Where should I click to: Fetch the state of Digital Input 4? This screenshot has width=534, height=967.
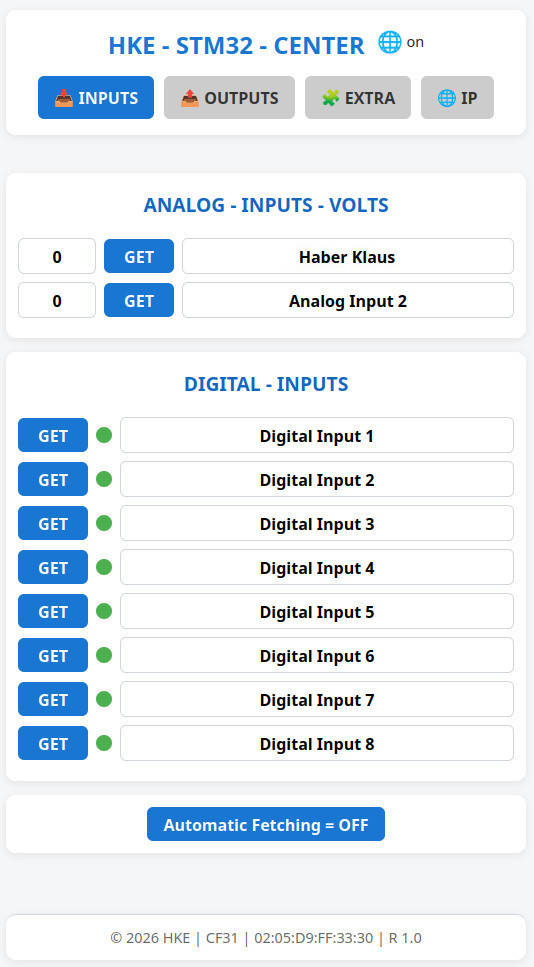tap(53, 567)
